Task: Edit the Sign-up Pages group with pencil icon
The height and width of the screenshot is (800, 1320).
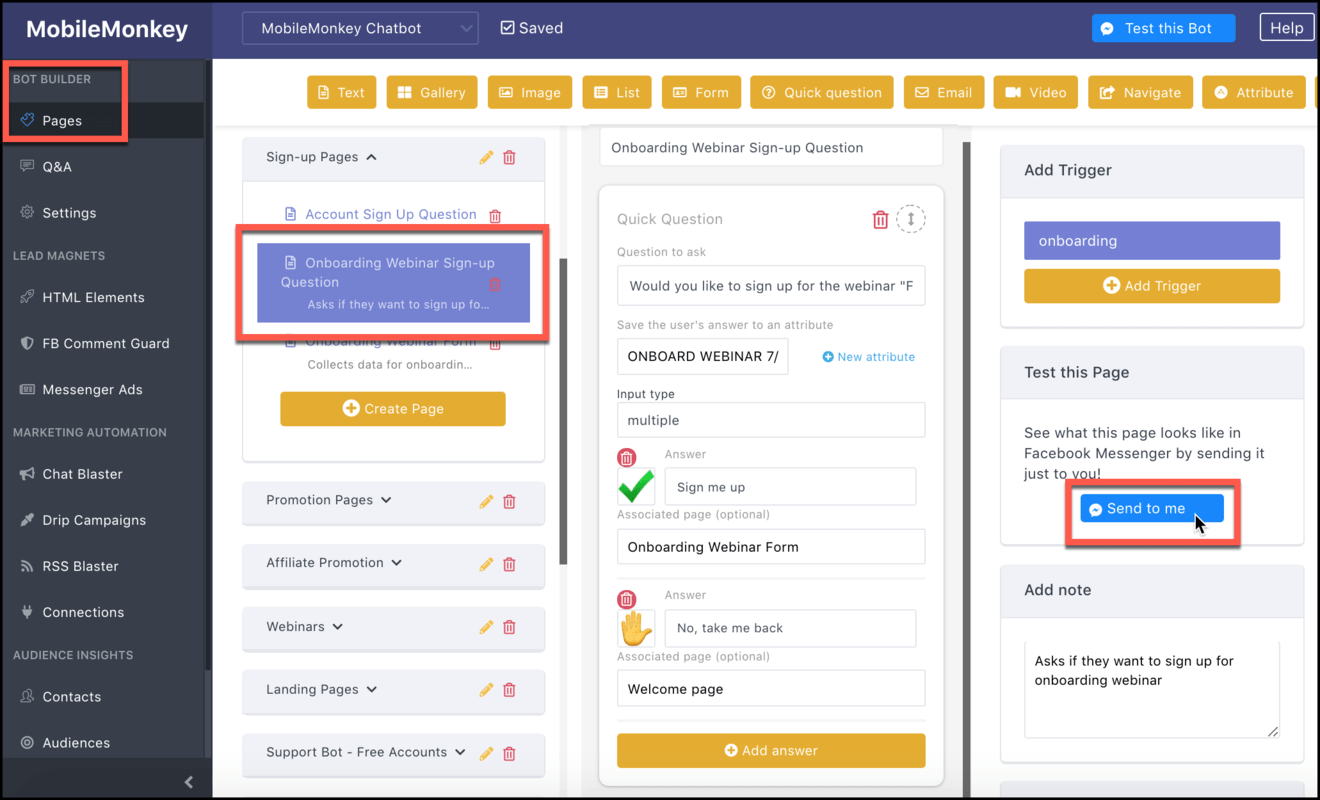Action: point(486,157)
